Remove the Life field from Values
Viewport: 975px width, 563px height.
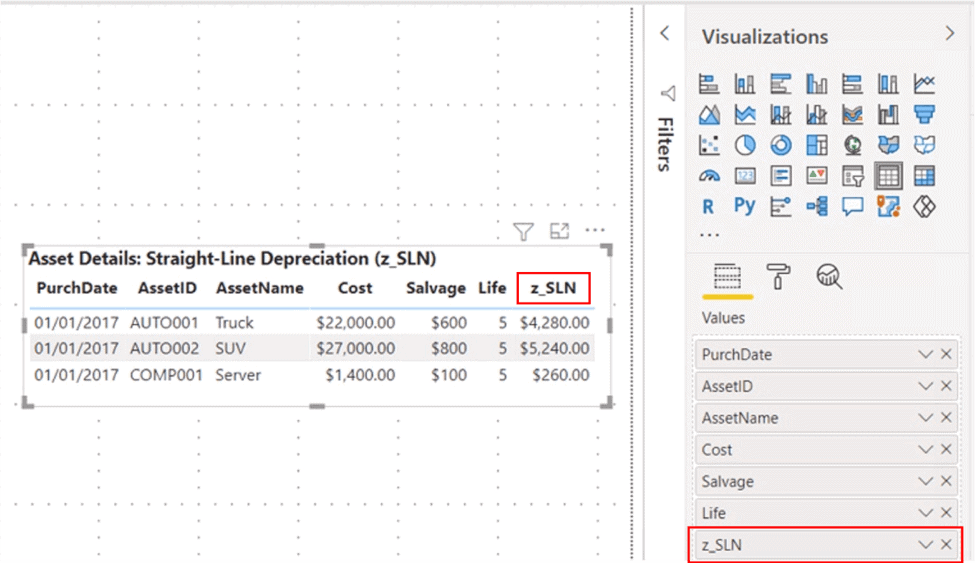coord(946,513)
